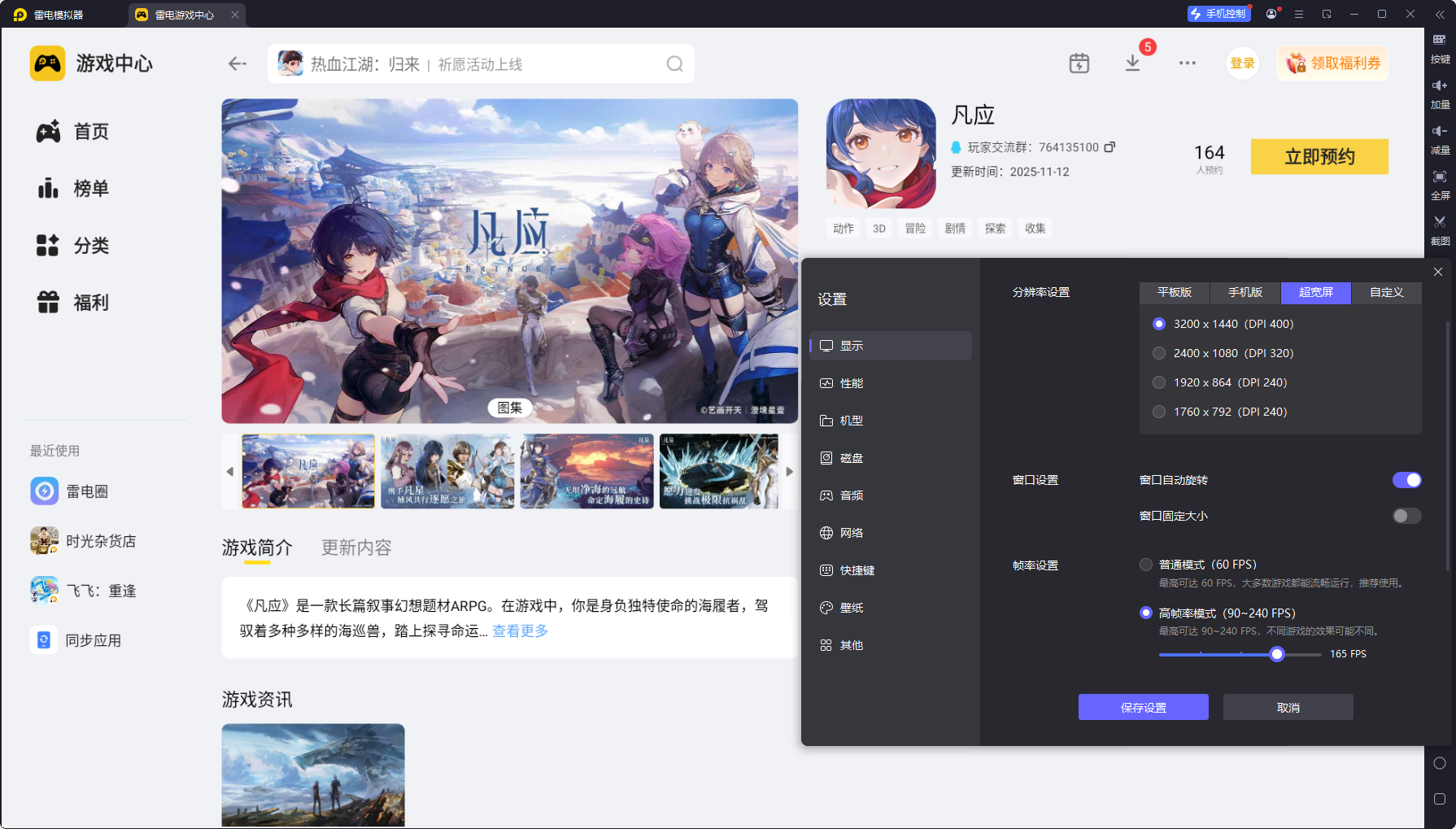
Task: Close the settings panel
Action: pyautogui.click(x=1438, y=272)
